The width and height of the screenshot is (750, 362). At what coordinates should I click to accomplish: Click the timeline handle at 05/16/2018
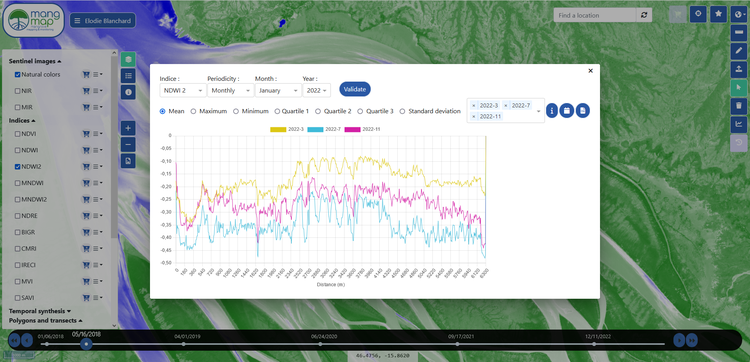pos(86,343)
